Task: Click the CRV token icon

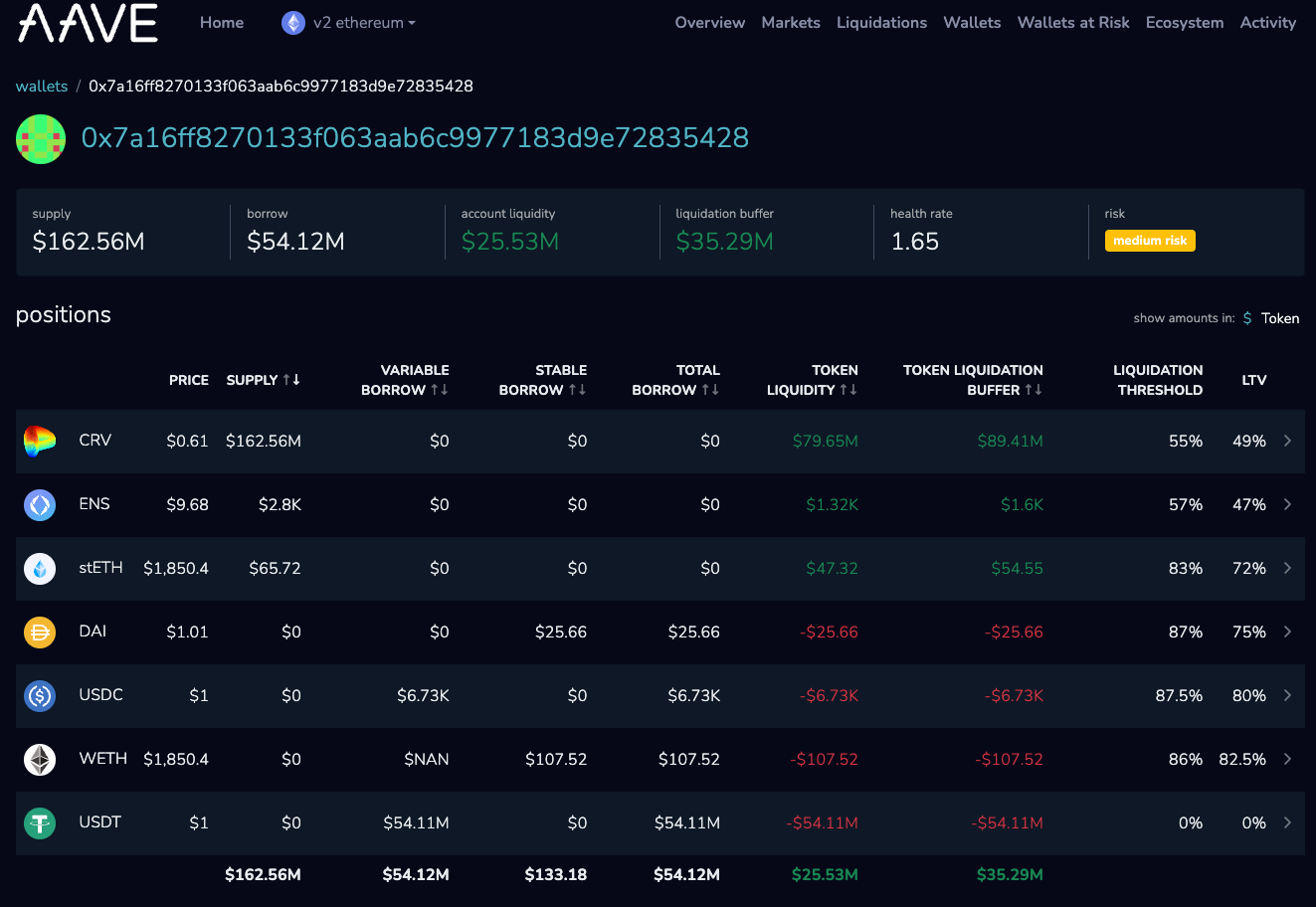Action: tap(40, 441)
